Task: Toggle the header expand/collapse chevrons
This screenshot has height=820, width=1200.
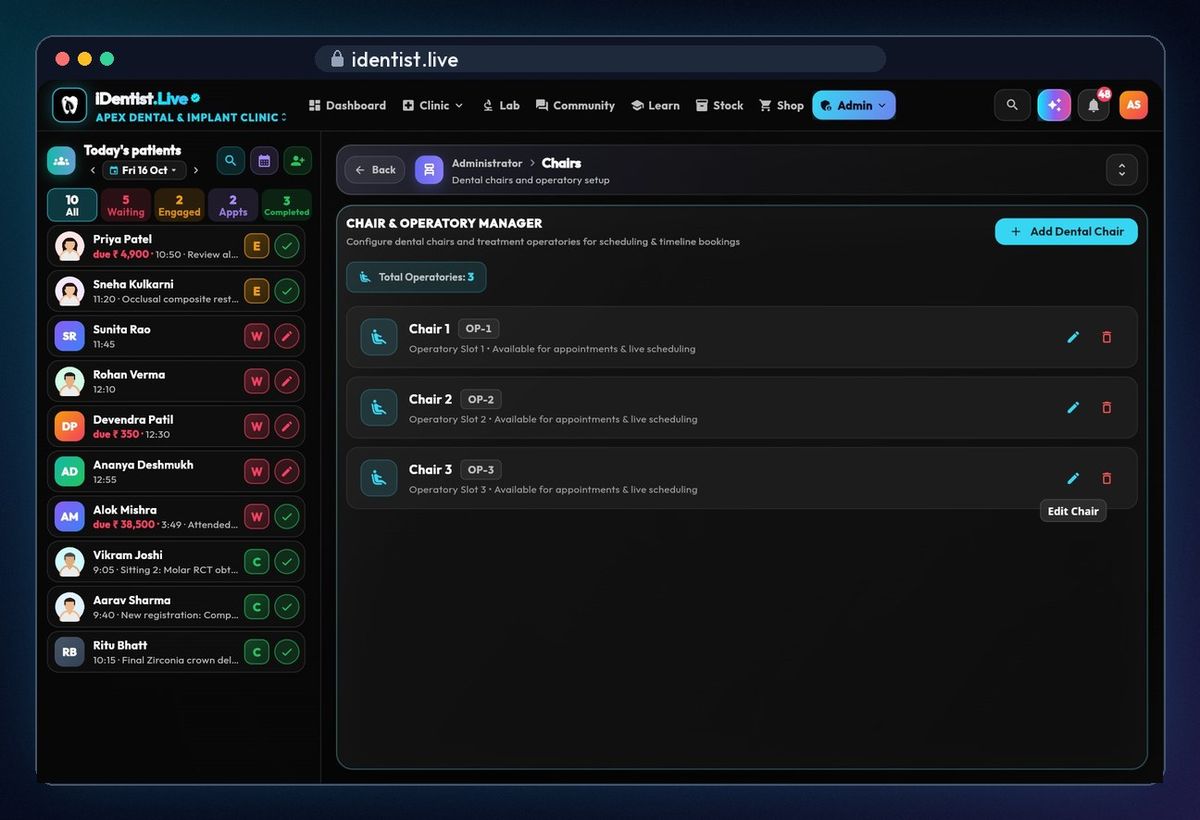Action: (1122, 170)
